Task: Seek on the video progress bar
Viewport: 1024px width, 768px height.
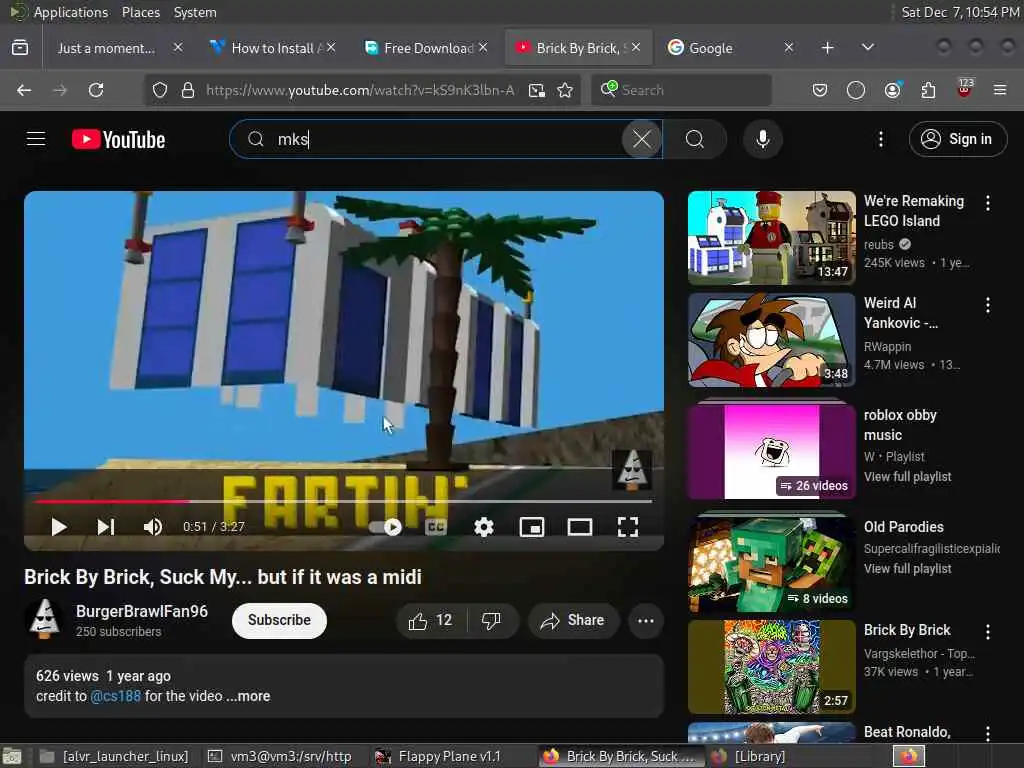Action: (344, 502)
